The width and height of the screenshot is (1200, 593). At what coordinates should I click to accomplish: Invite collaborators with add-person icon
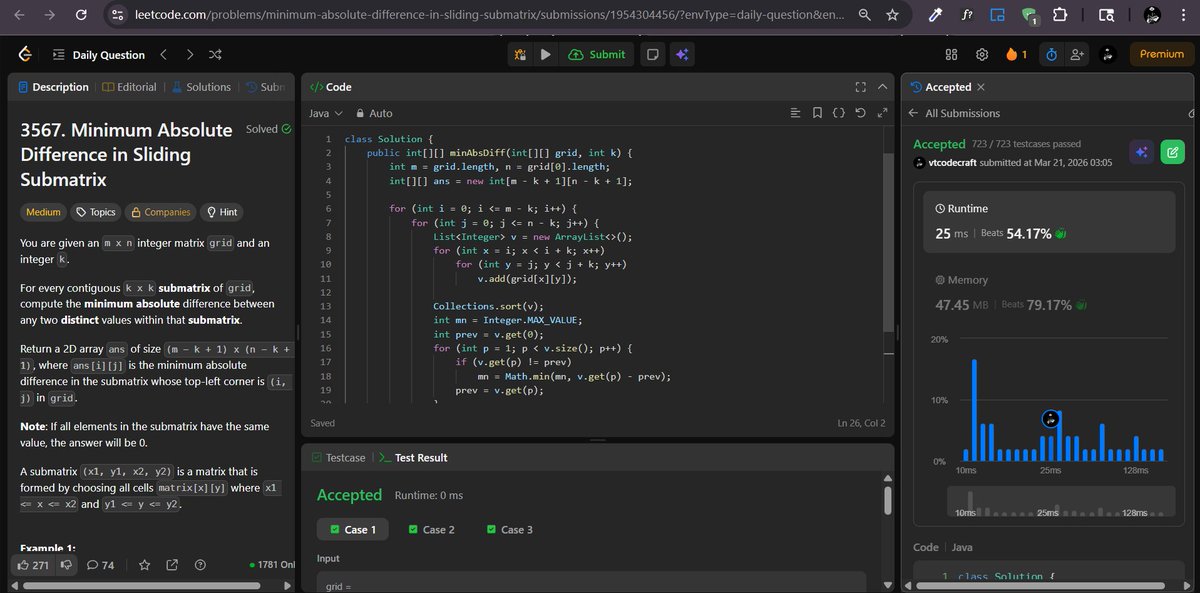pyautogui.click(x=1076, y=55)
